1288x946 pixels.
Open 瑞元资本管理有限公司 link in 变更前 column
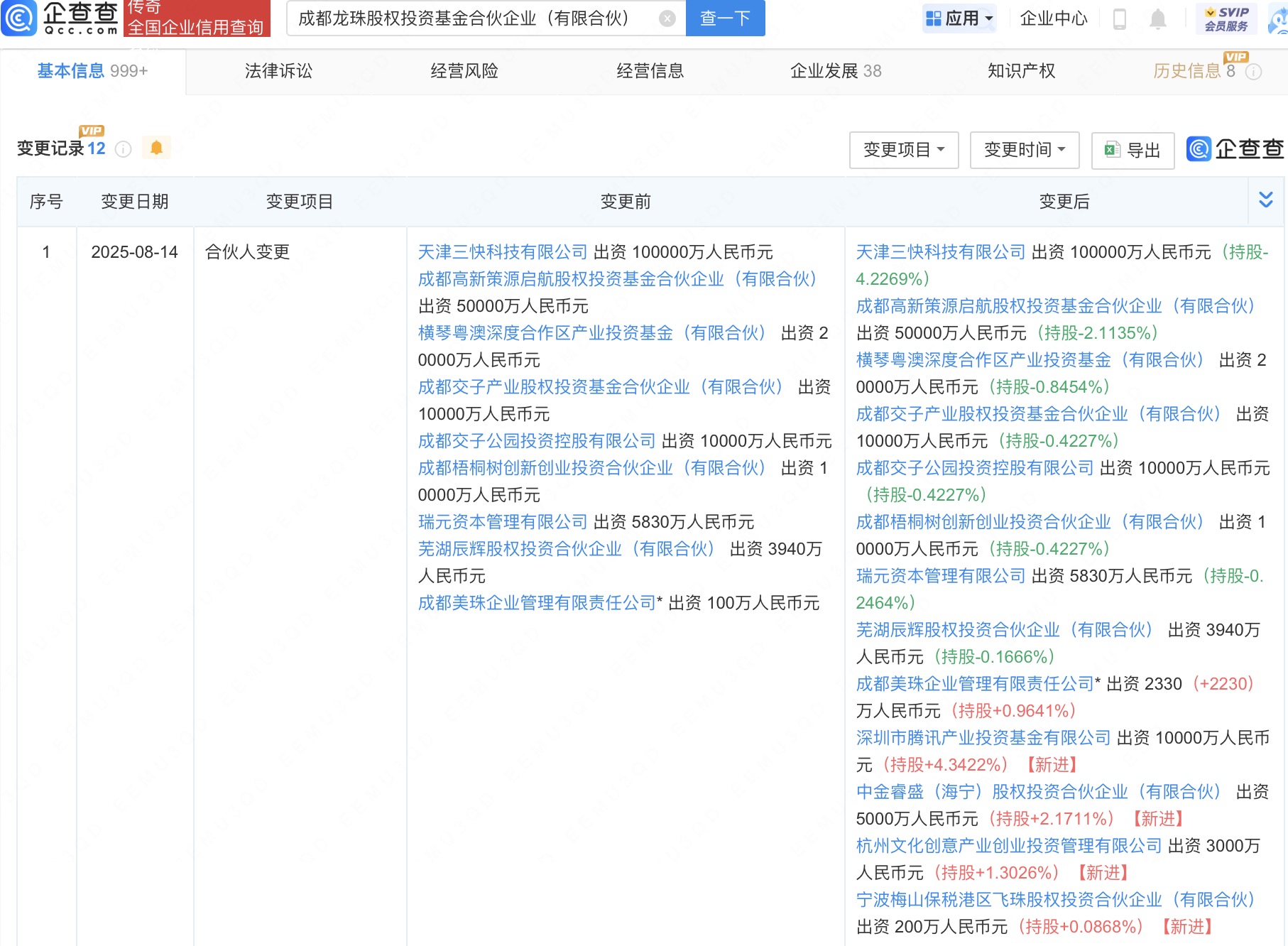[x=503, y=522]
